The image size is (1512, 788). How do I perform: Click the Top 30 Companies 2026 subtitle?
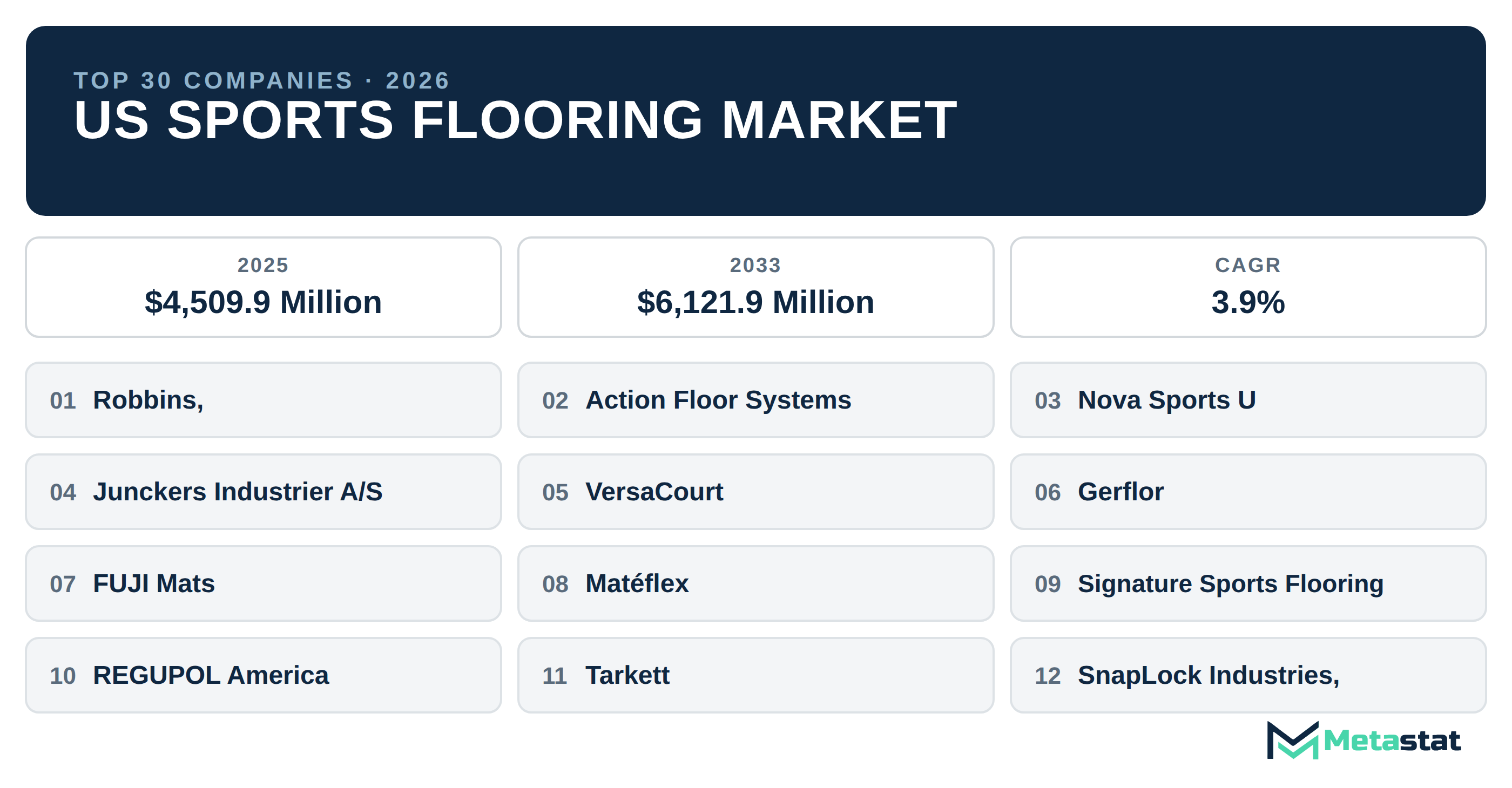(262, 80)
